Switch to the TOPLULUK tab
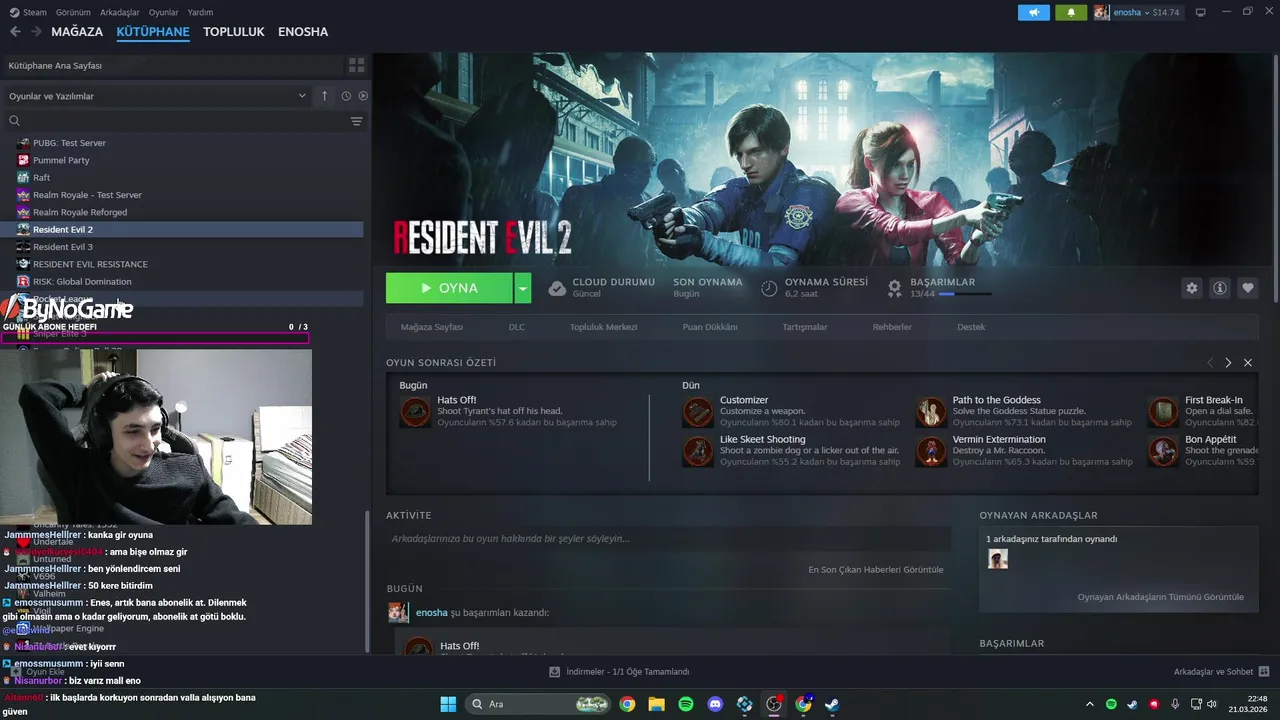Screen dimensions: 1280x720 (x=234, y=32)
